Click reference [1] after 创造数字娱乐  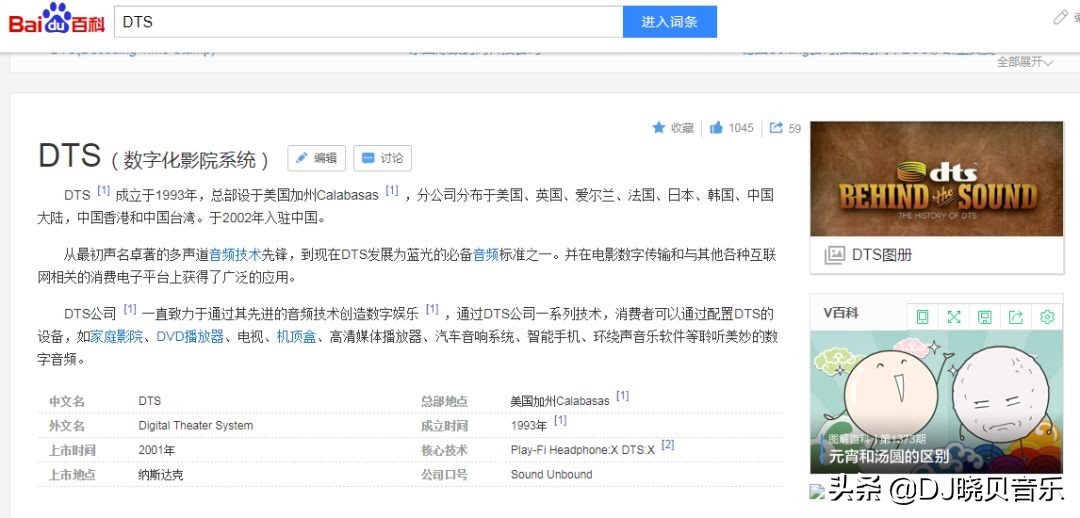coord(432,309)
